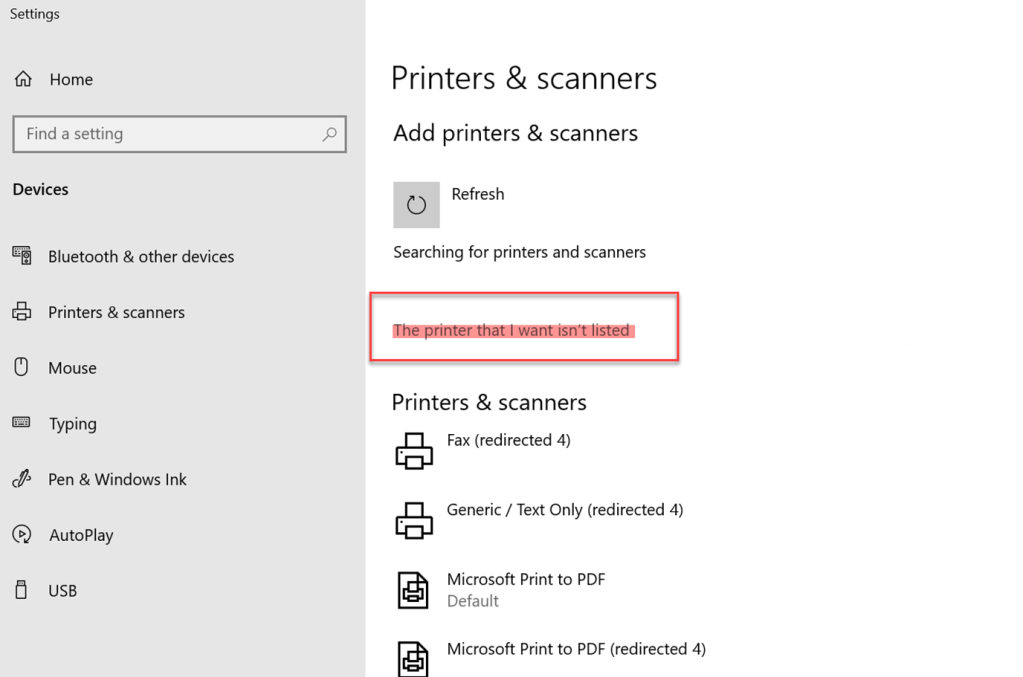
Task: Click the AutoPlay icon in sidebar
Action: coord(22,535)
